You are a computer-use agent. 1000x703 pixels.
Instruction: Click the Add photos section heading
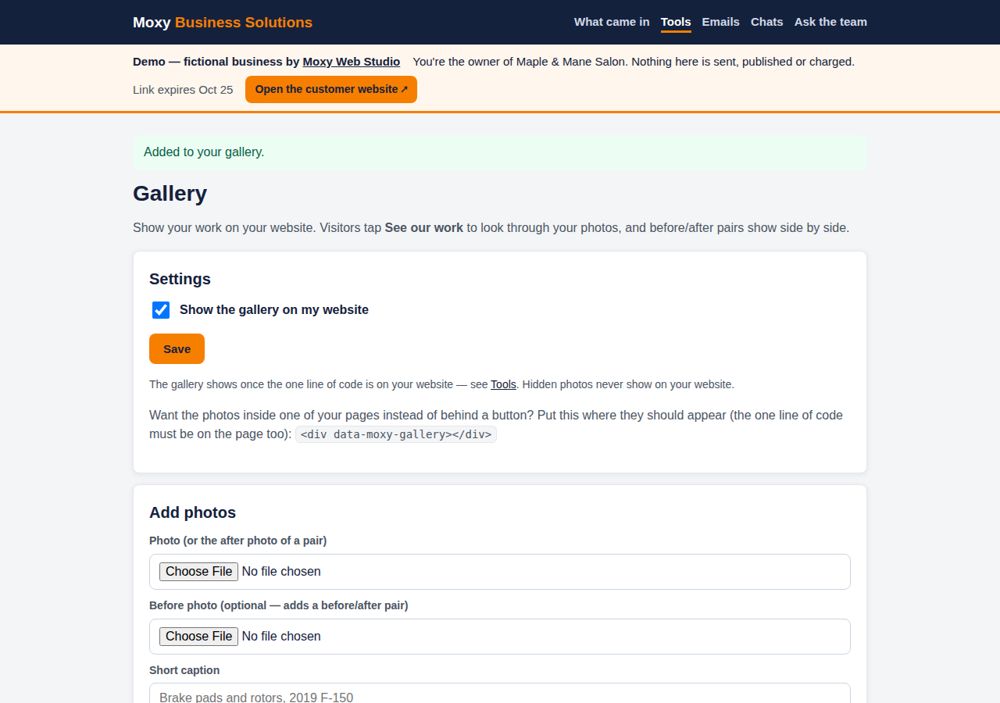pyautogui.click(x=193, y=512)
